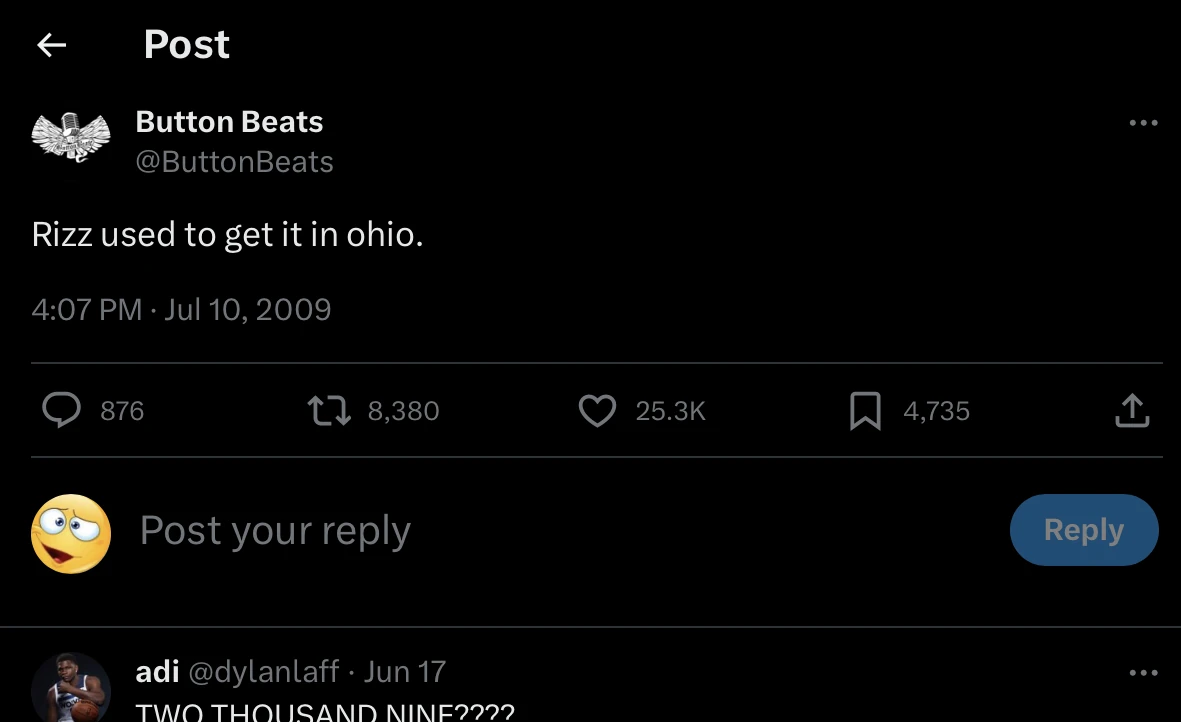The height and width of the screenshot is (722, 1181).
Task: Open more options on Button Beats post
Action: coord(1143,123)
